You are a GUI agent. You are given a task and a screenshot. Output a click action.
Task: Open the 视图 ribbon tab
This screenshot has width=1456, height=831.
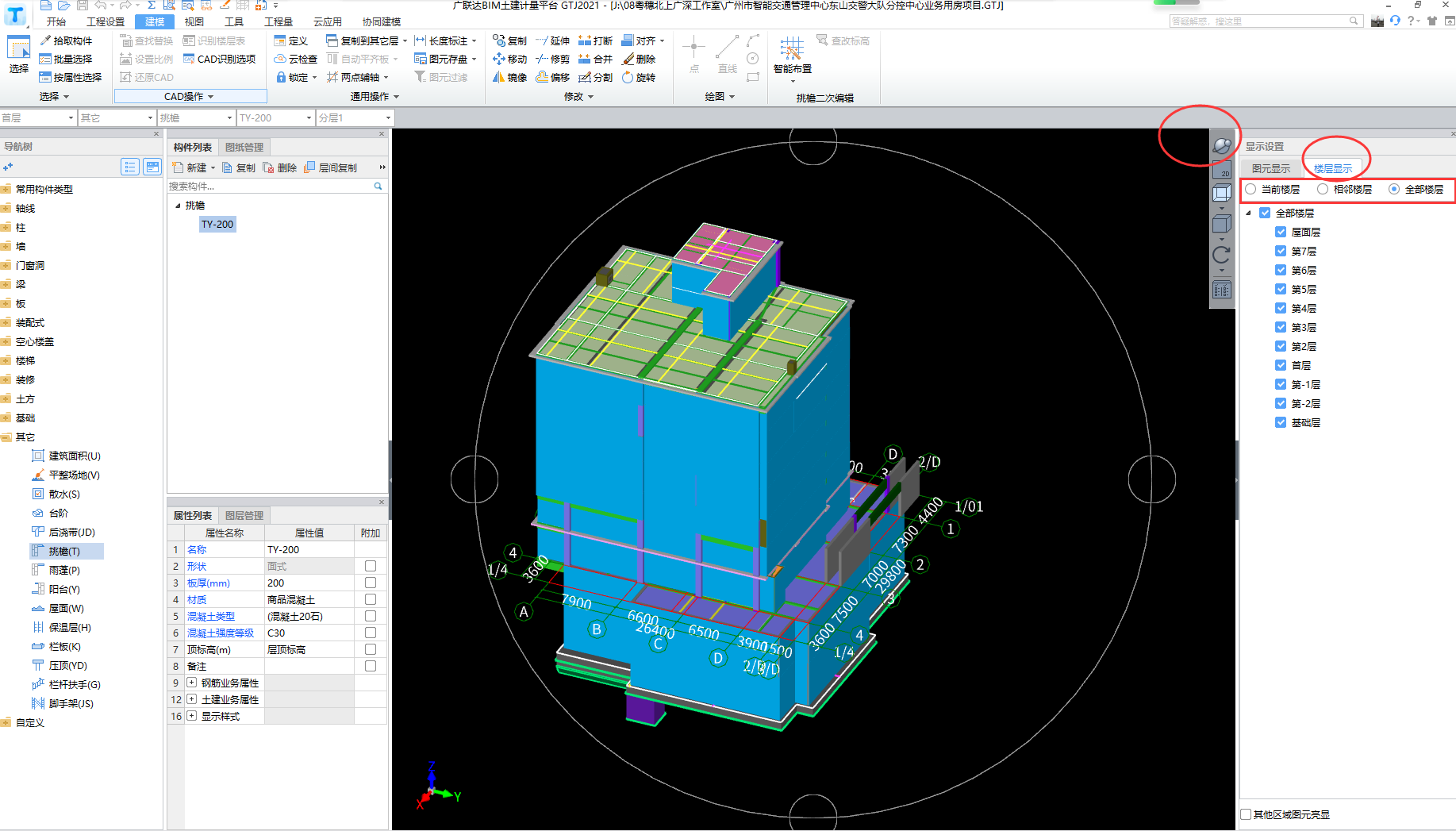[194, 21]
